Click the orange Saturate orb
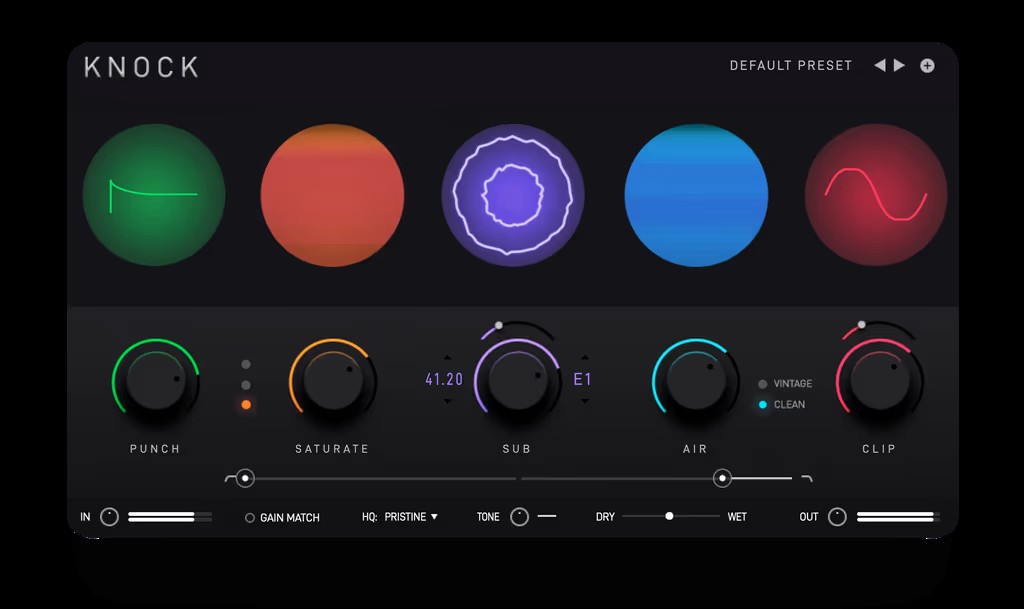 [332, 195]
